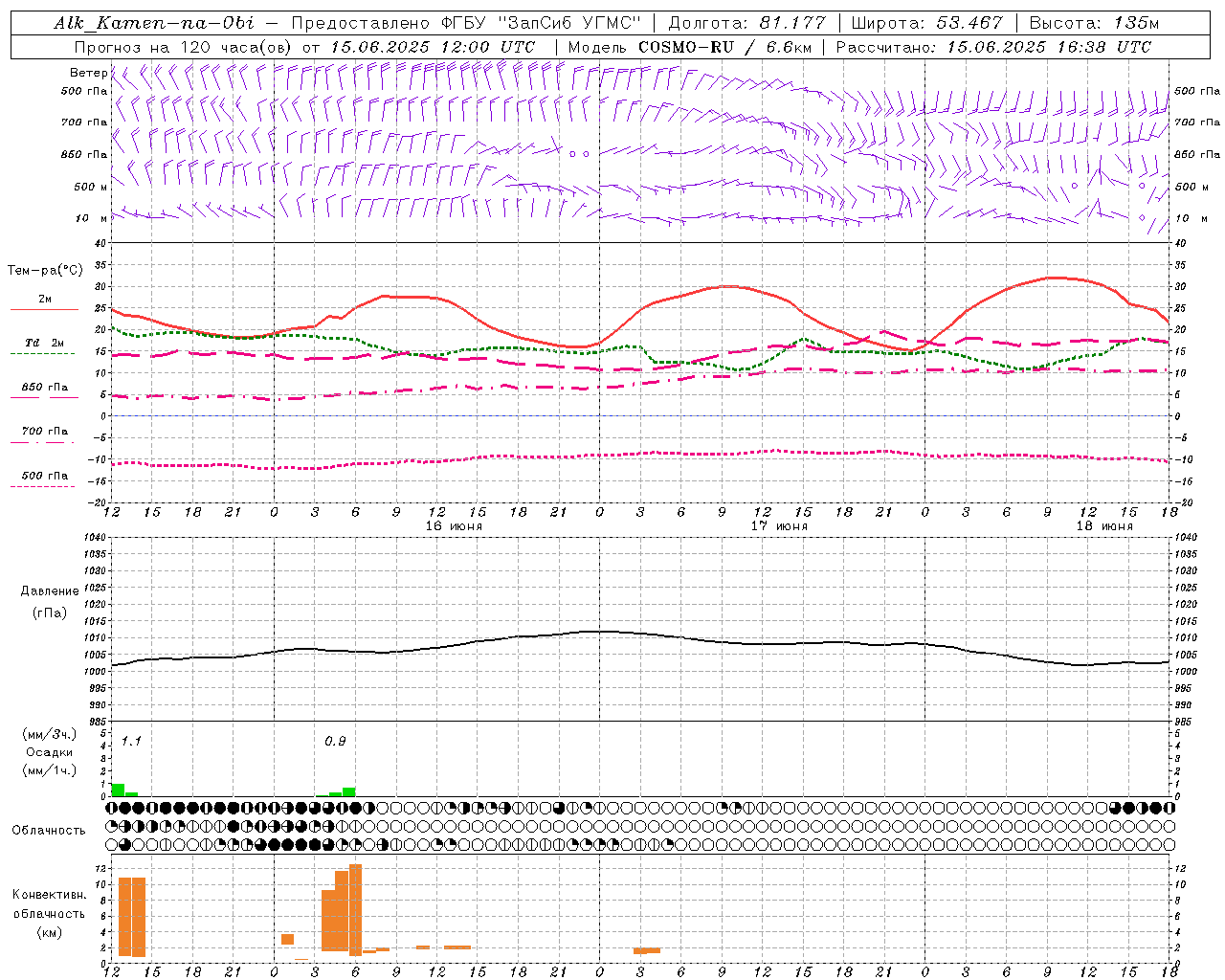Click the 17 июня date label
This screenshot has height=980, width=1225.
coord(779,526)
